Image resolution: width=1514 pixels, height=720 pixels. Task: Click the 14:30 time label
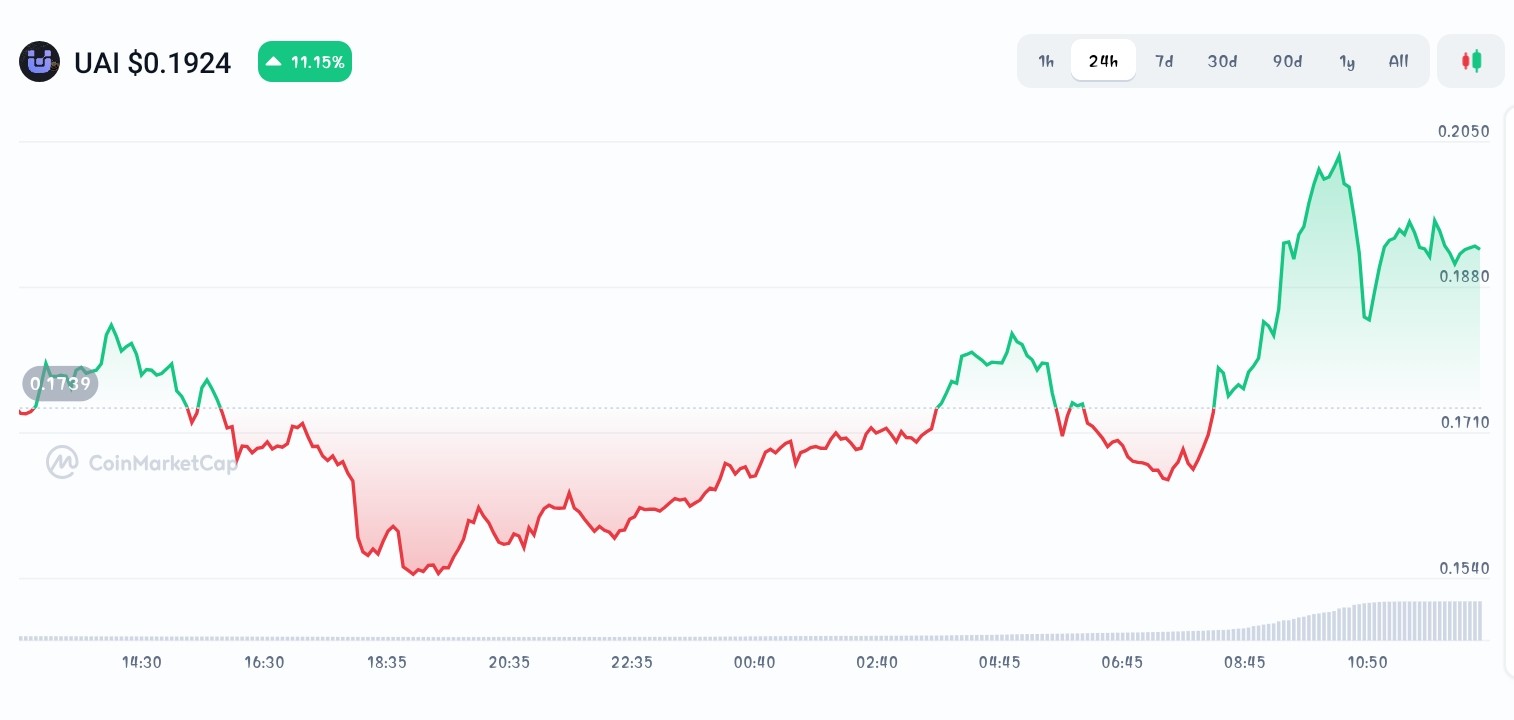[142, 662]
